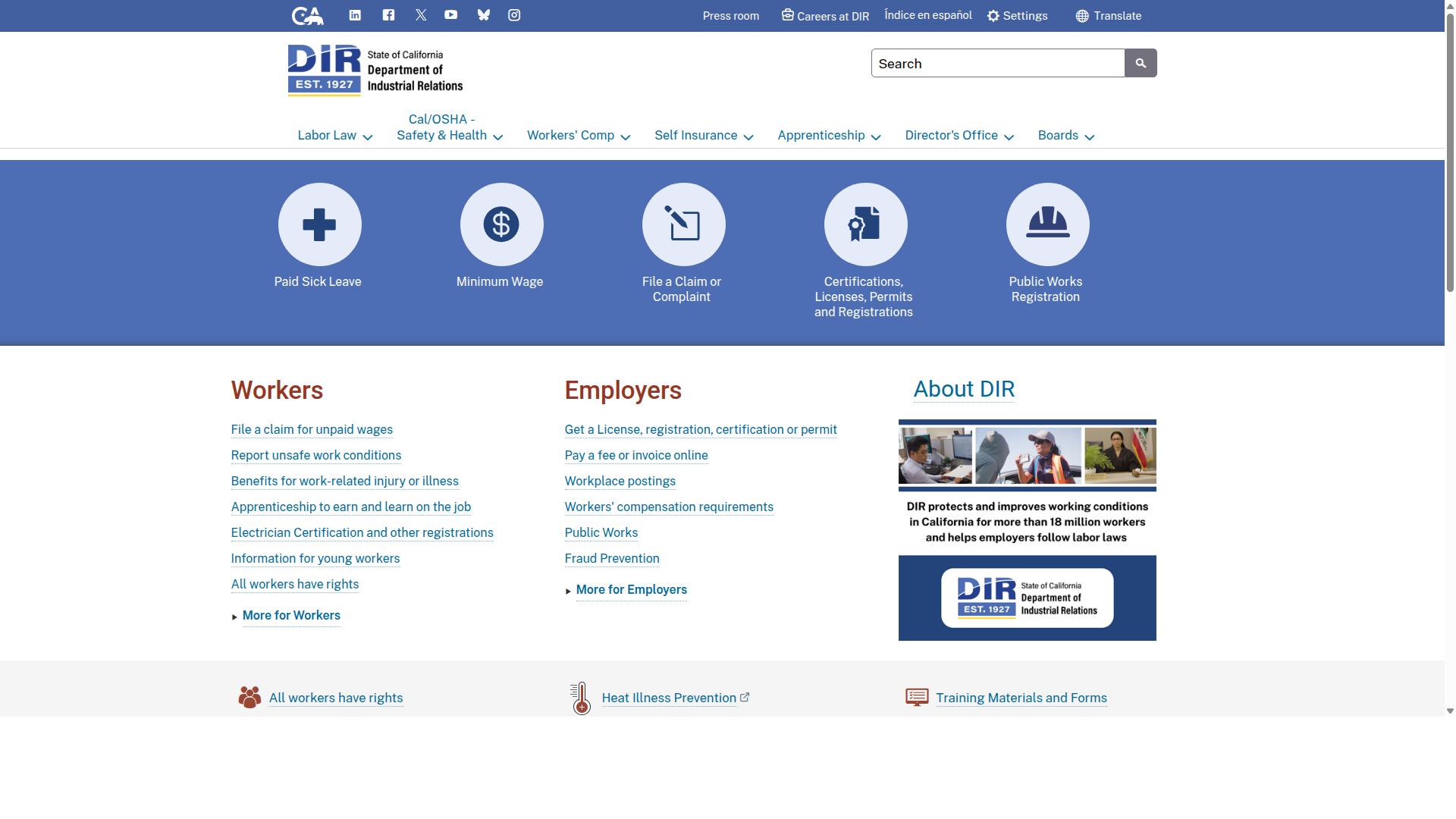
Task: Click the About DIR photo banner
Action: pos(1028,530)
